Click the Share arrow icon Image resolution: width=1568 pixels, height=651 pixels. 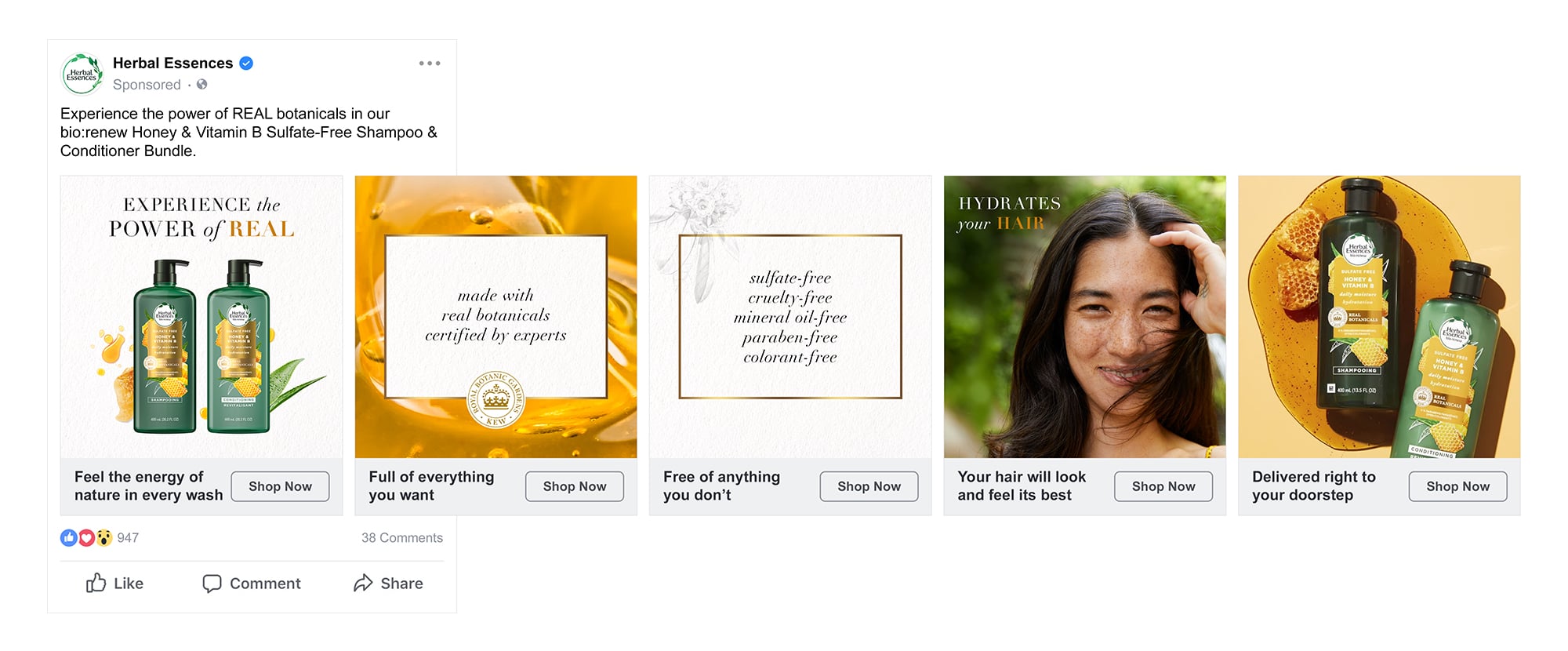[363, 583]
